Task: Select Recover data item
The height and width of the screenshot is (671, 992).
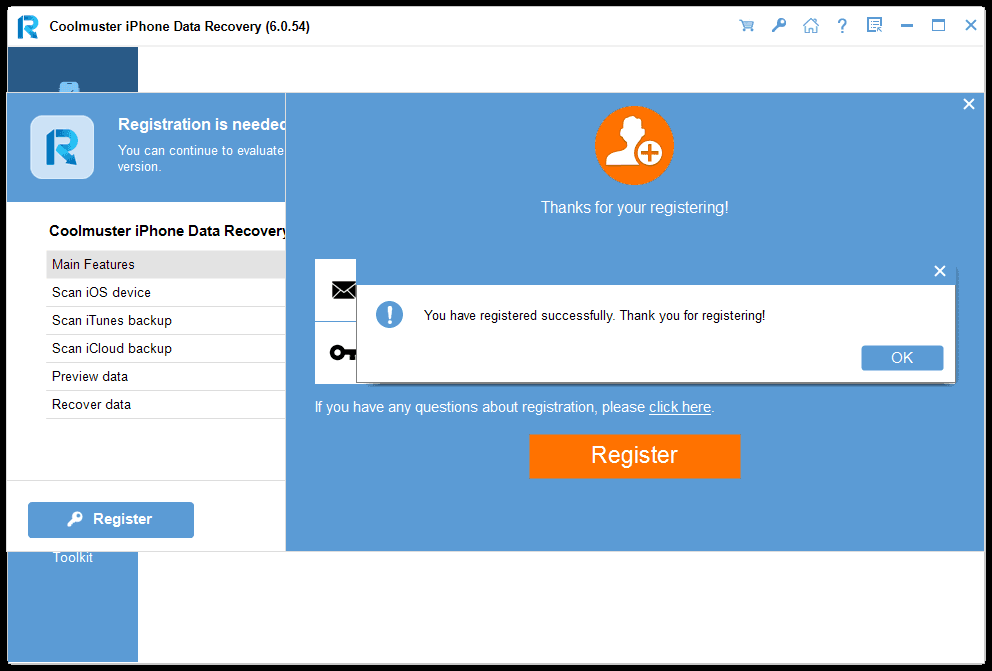Action: click(166, 404)
